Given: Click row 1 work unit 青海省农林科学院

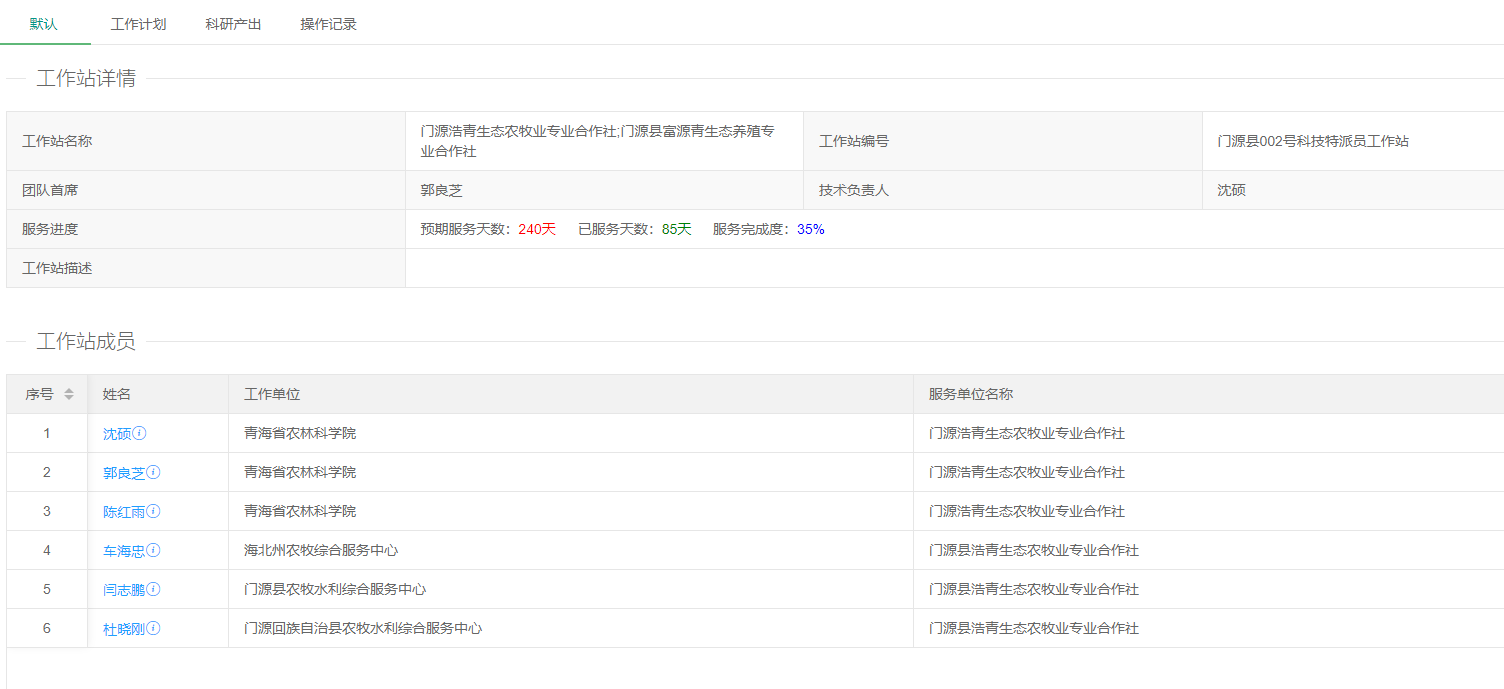Looking at the screenshot, I should click(x=571, y=433).
